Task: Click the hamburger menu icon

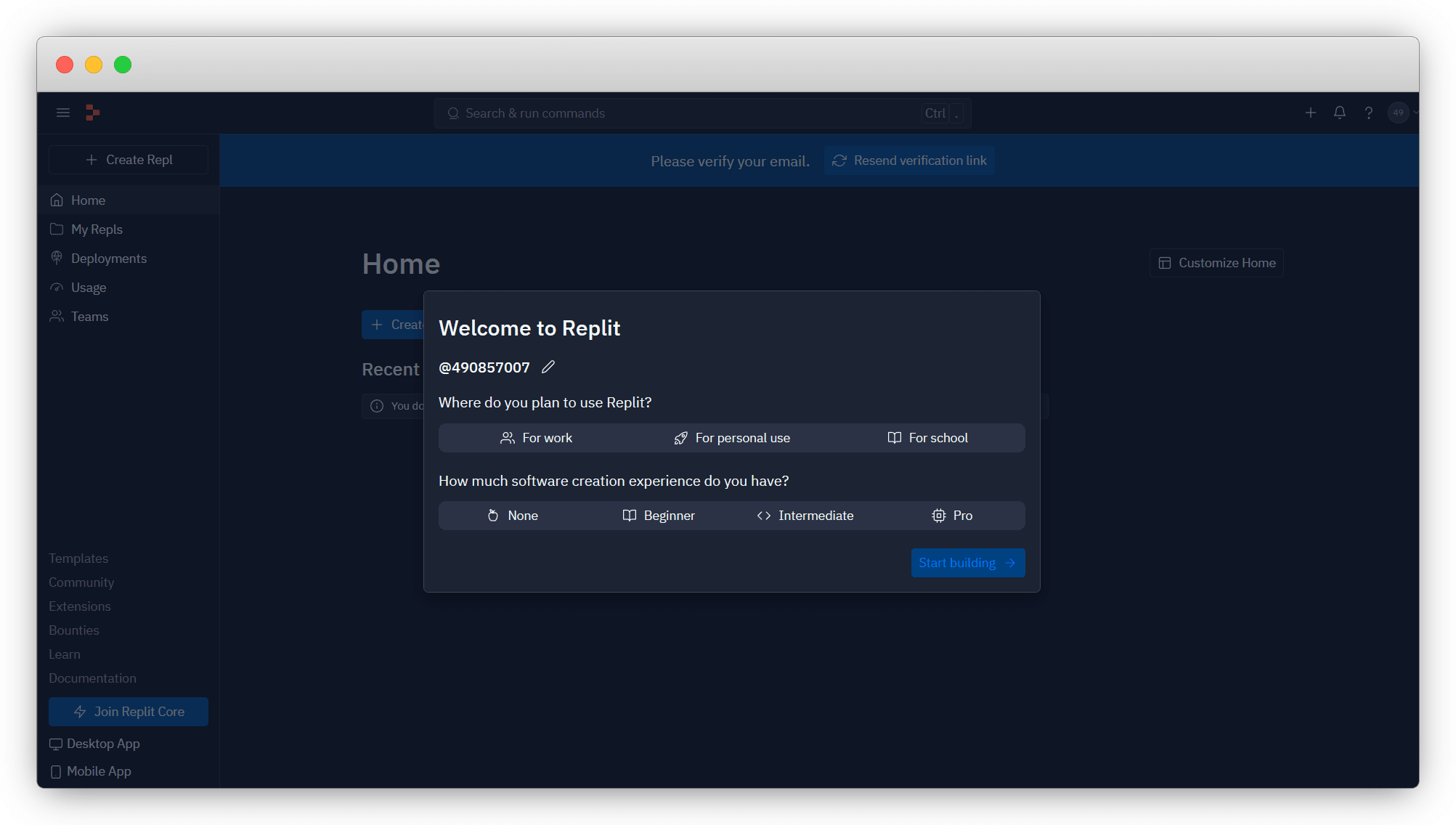Action: tap(63, 113)
